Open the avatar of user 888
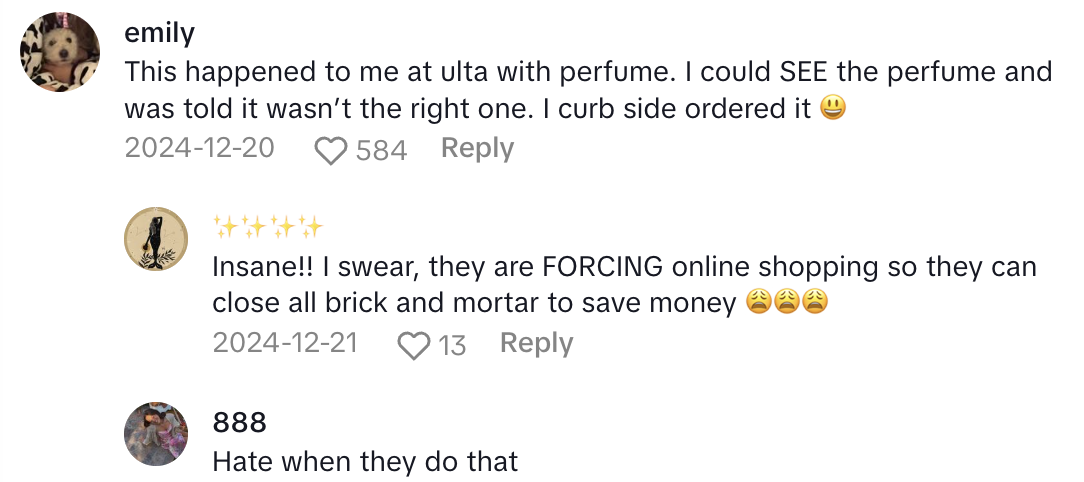 pyautogui.click(x=155, y=434)
